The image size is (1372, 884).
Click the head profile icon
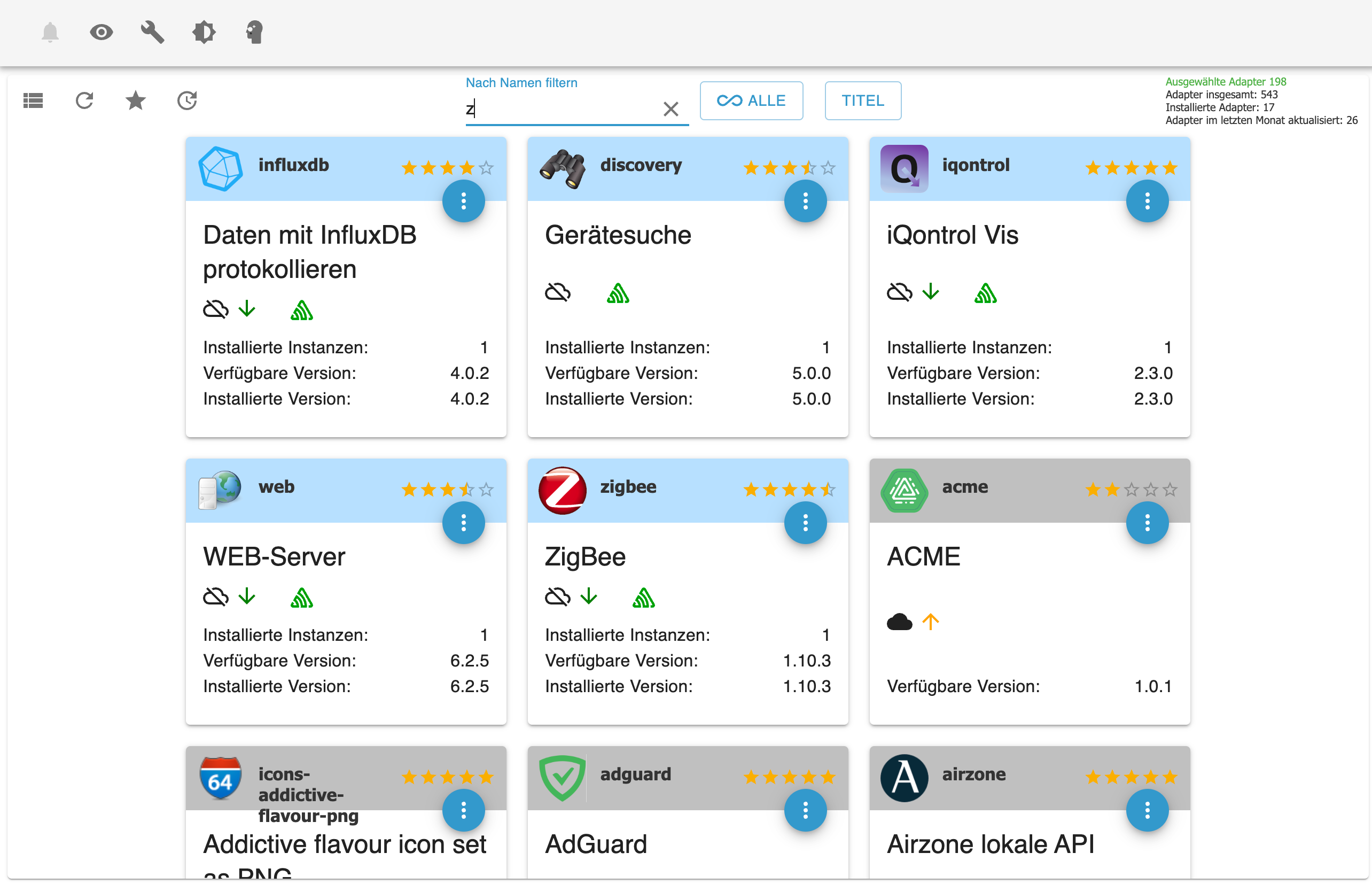(254, 32)
